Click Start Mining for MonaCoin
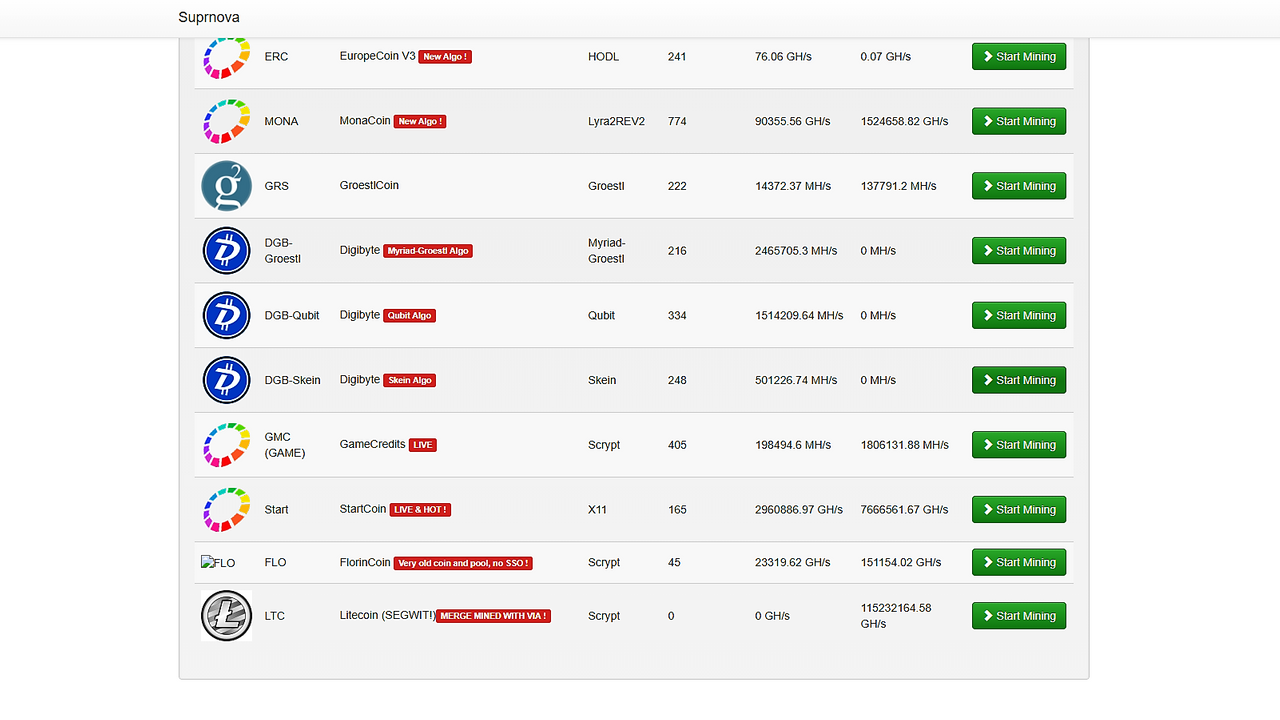The width and height of the screenshot is (1280, 720). pyautogui.click(x=1019, y=121)
